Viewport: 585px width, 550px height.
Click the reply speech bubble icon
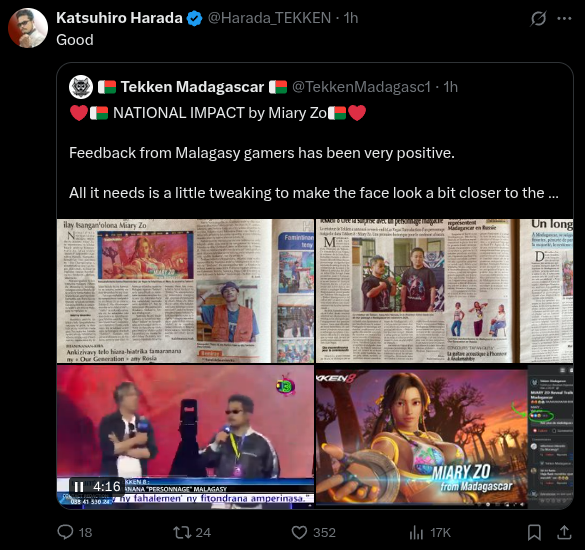[x=65, y=532]
